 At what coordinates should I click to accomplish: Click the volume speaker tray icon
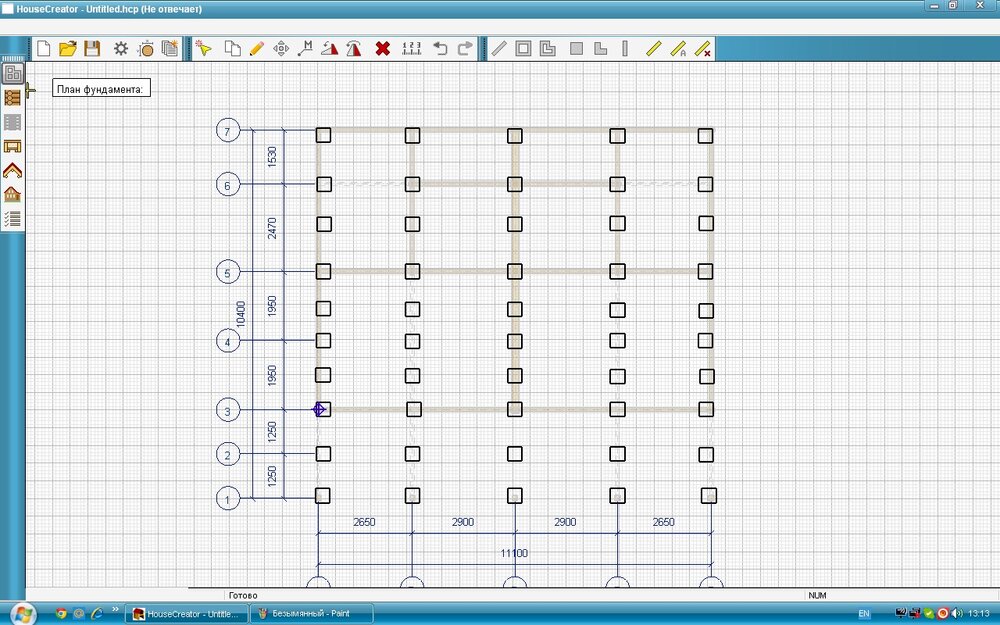pyautogui.click(x=957, y=614)
